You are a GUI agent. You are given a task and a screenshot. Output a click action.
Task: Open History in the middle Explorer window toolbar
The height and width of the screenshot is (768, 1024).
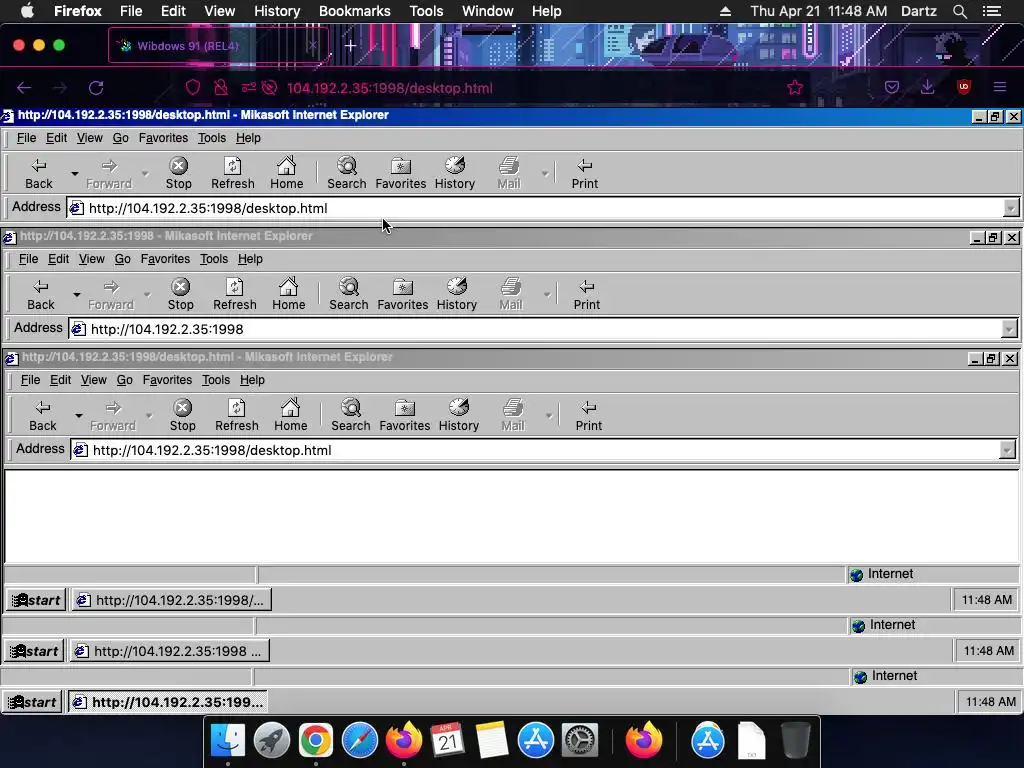(456, 295)
